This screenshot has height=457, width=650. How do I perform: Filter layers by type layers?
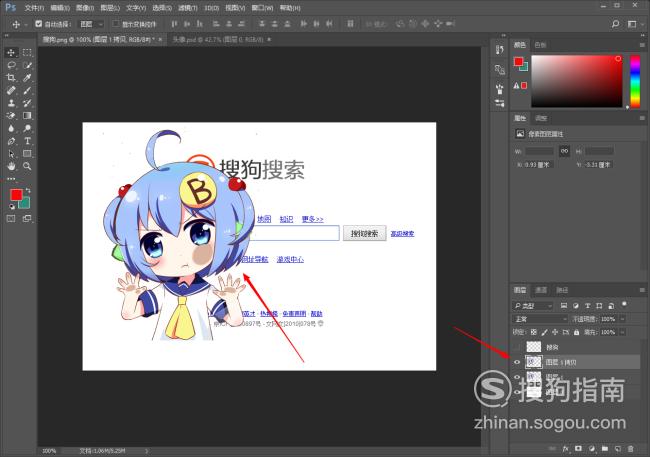click(587, 306)
